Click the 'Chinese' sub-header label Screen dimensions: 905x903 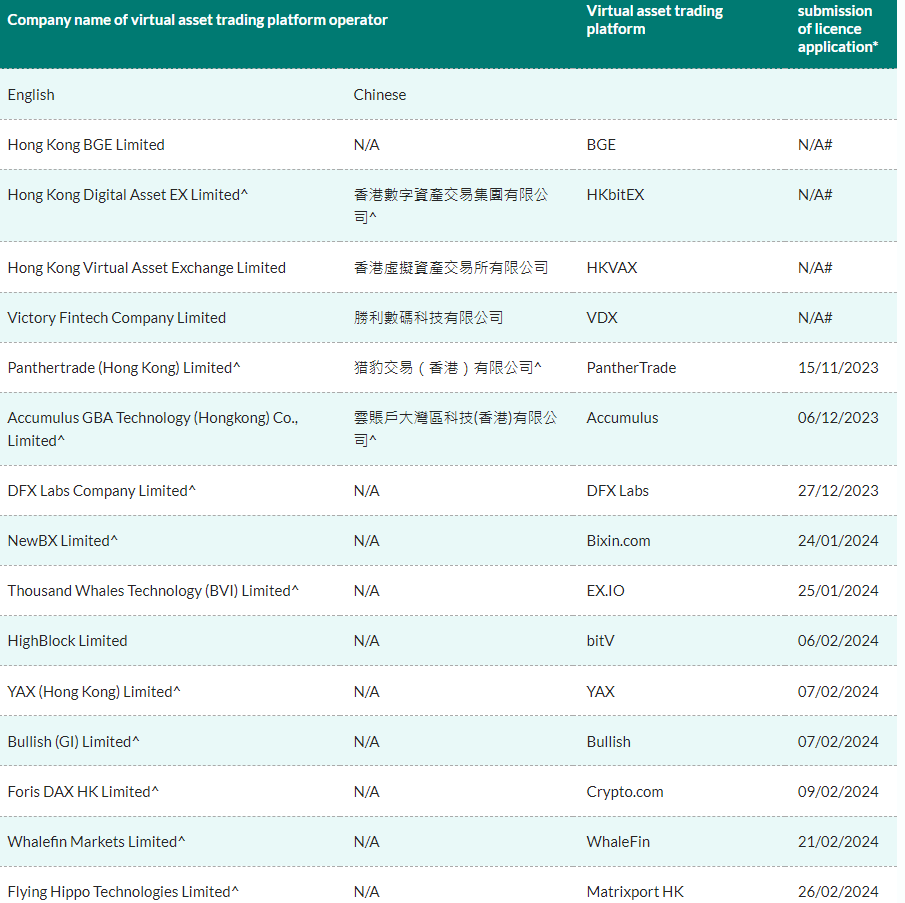(380, 95)
